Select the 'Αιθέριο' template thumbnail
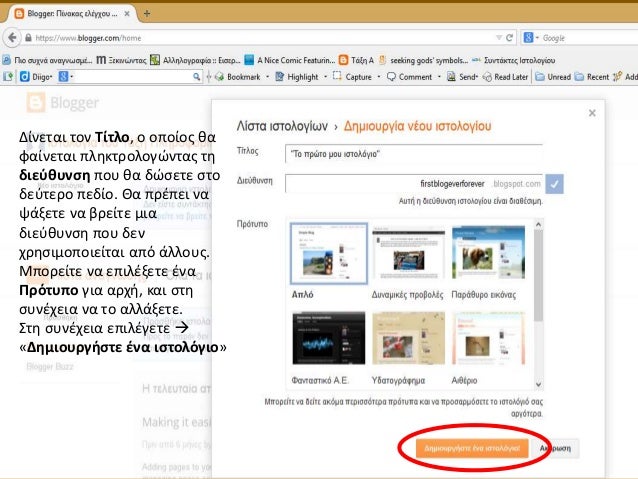Screen dimensions: 638x479 pyautogui.click(x=489, y=338)
